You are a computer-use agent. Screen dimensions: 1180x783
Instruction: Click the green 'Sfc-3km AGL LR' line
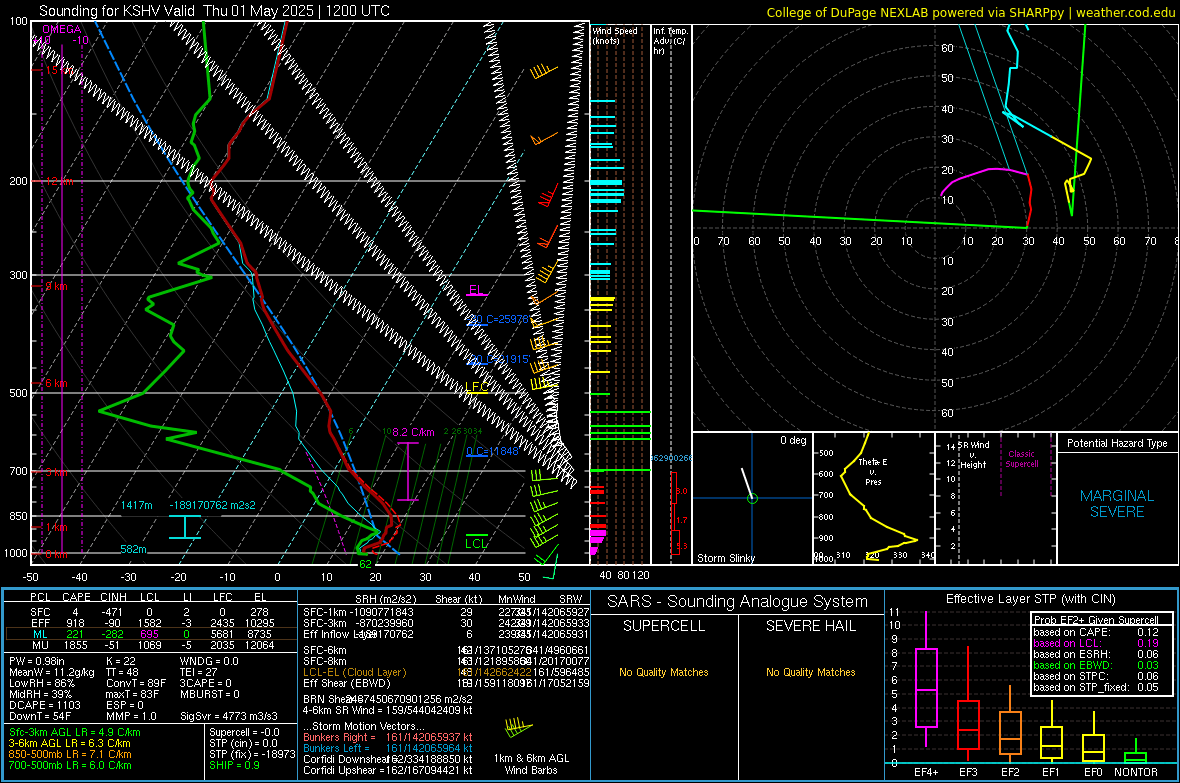(x=75, y=732)
